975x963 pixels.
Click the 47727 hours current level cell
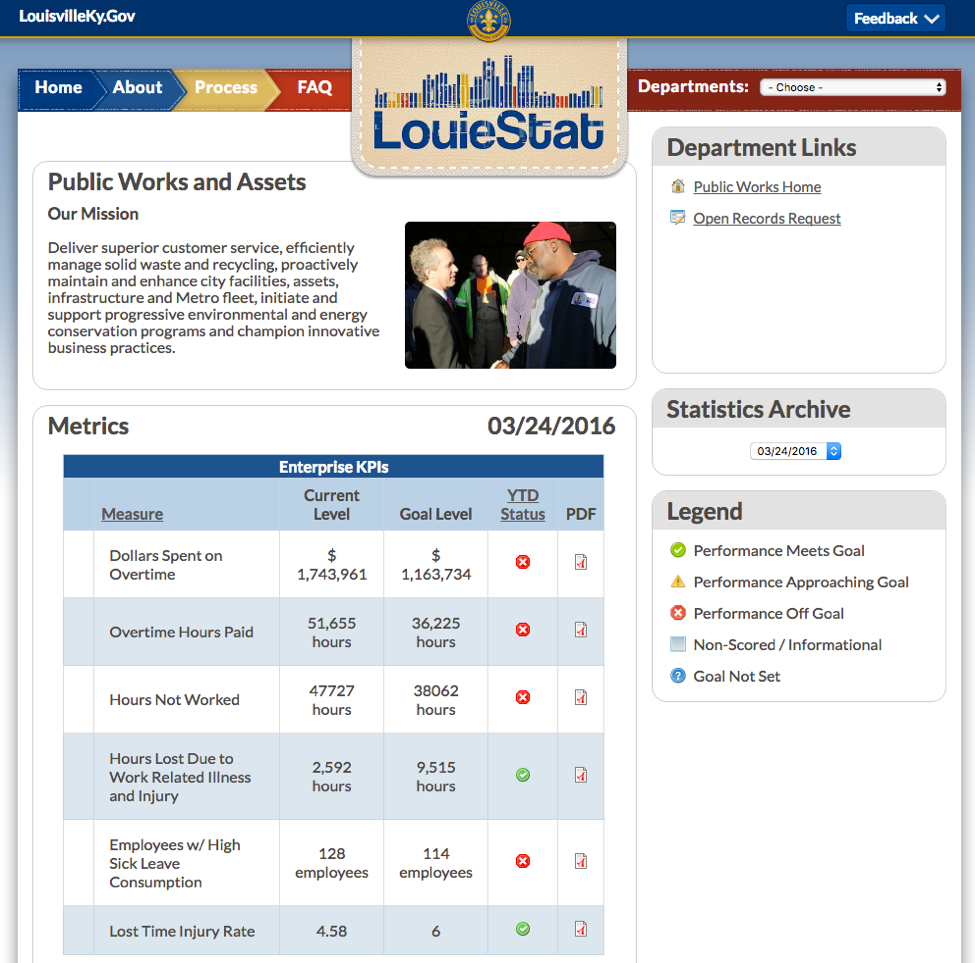pos(331,700)
